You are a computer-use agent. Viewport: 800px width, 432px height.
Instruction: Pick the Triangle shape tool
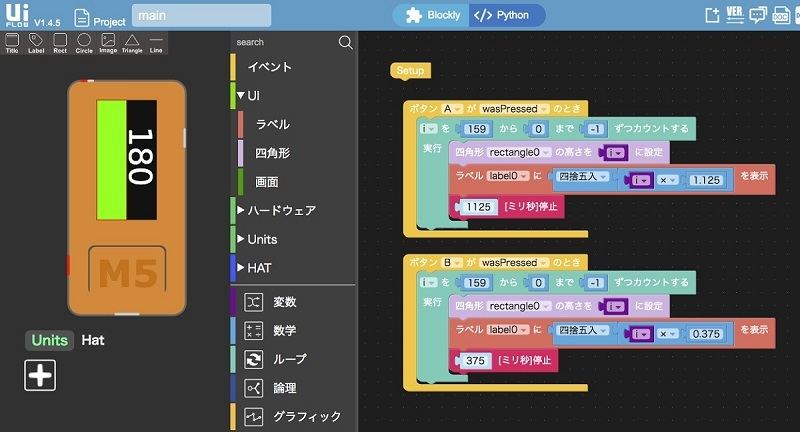[x=132, y=42]
